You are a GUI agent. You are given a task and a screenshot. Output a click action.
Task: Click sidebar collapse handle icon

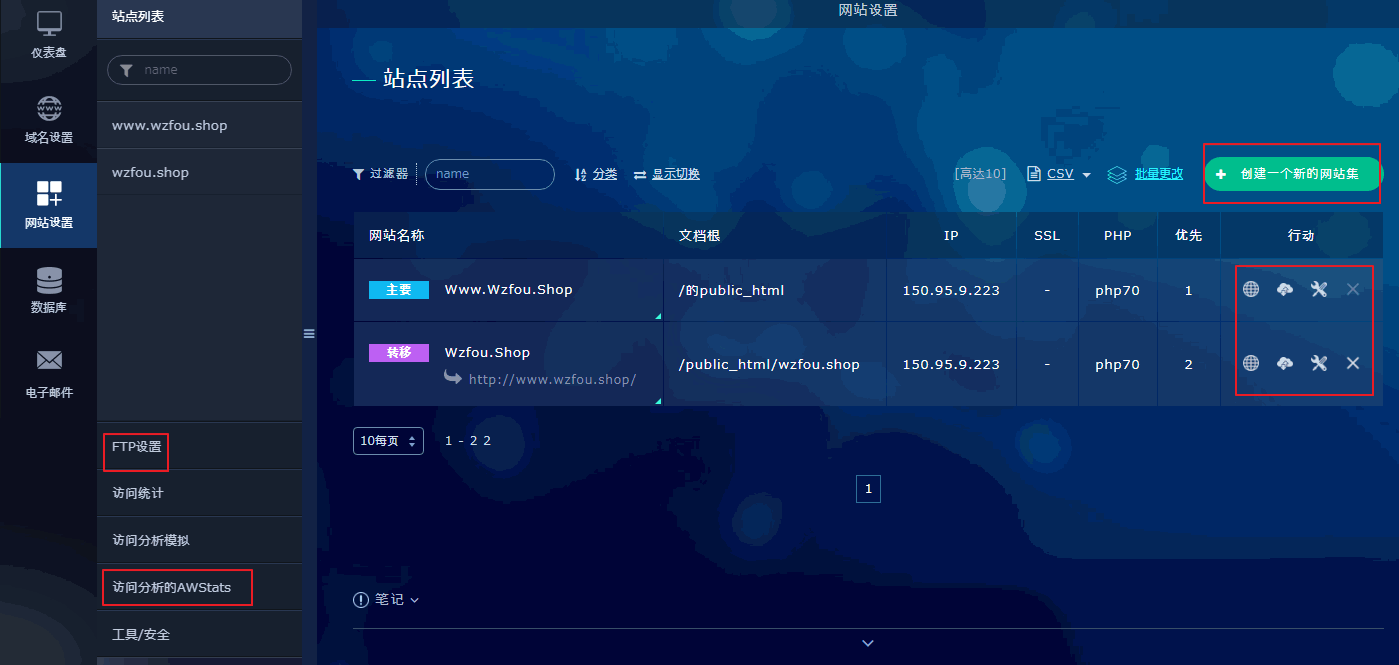click(x=309, y=334)
